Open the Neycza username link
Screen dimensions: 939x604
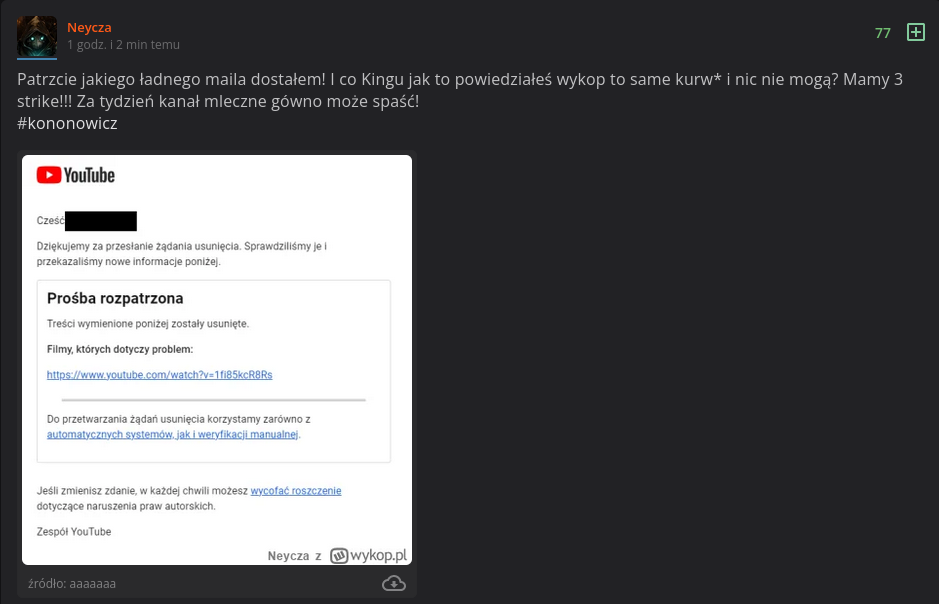(89, 27)
